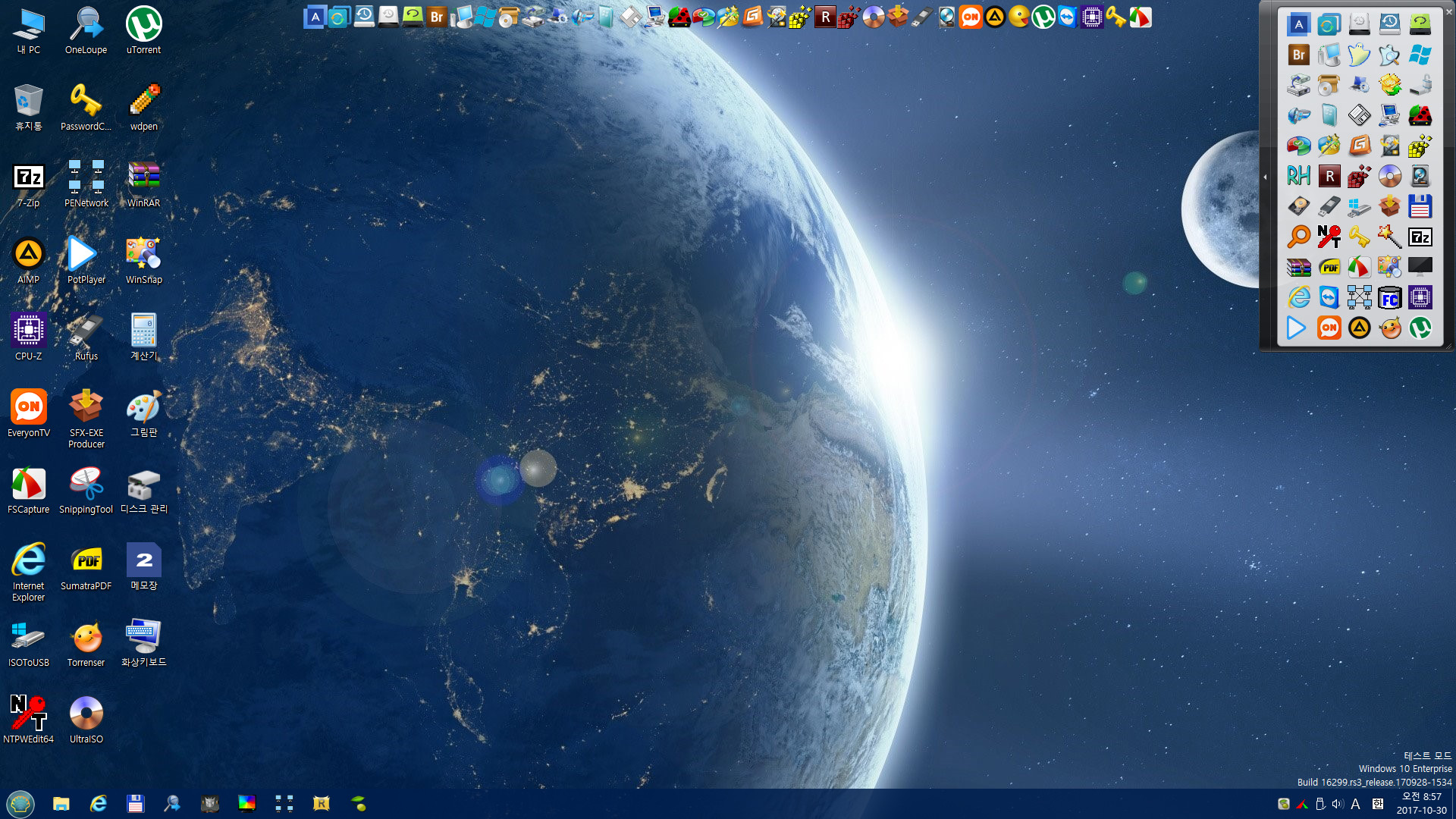The width and height of the screenshot is (1456, 819).
Task: Click the Windows flag icon in top dock
Action: coord(485,17)
